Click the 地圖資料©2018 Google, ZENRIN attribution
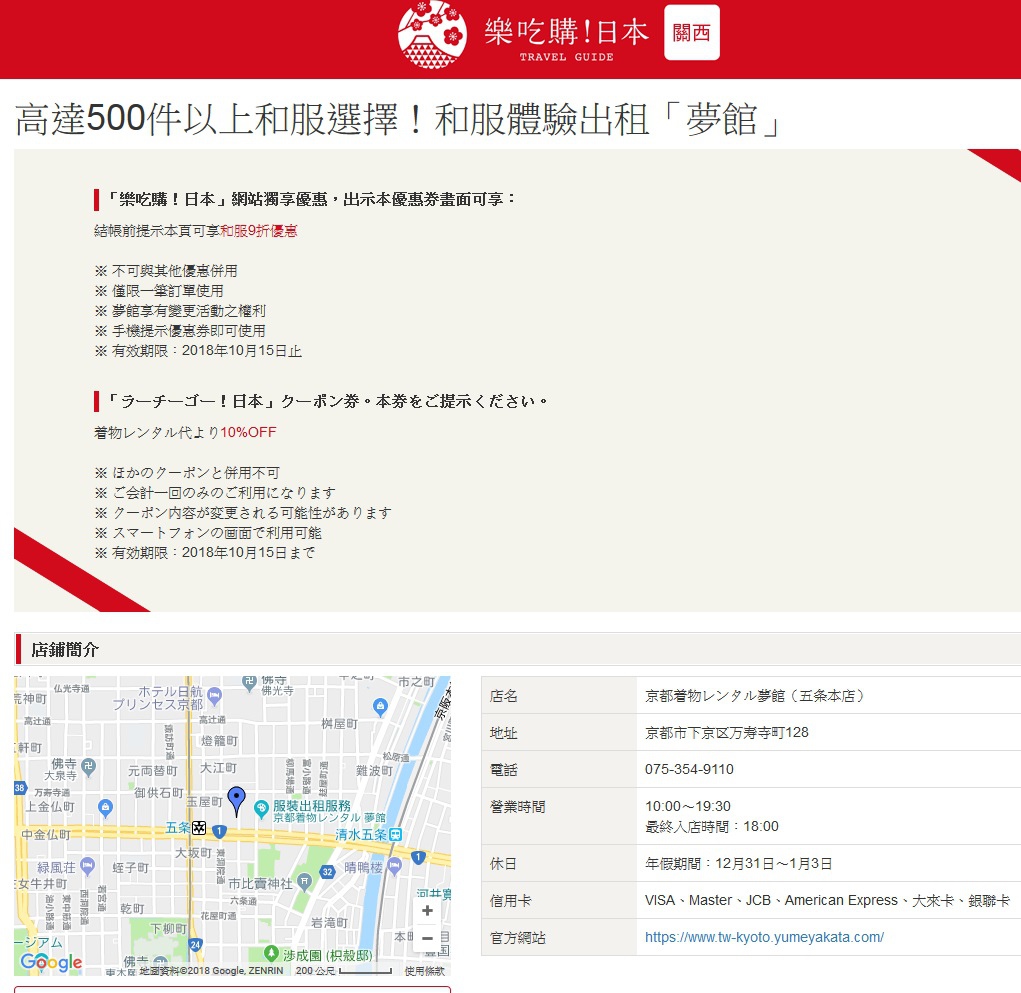 click(211, 971)
